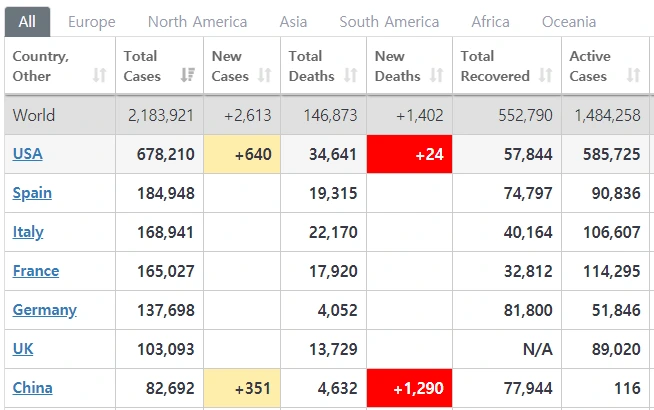Select World active cases 1,484,258
This screenshot has width=654, height=410.
[607, 116]
